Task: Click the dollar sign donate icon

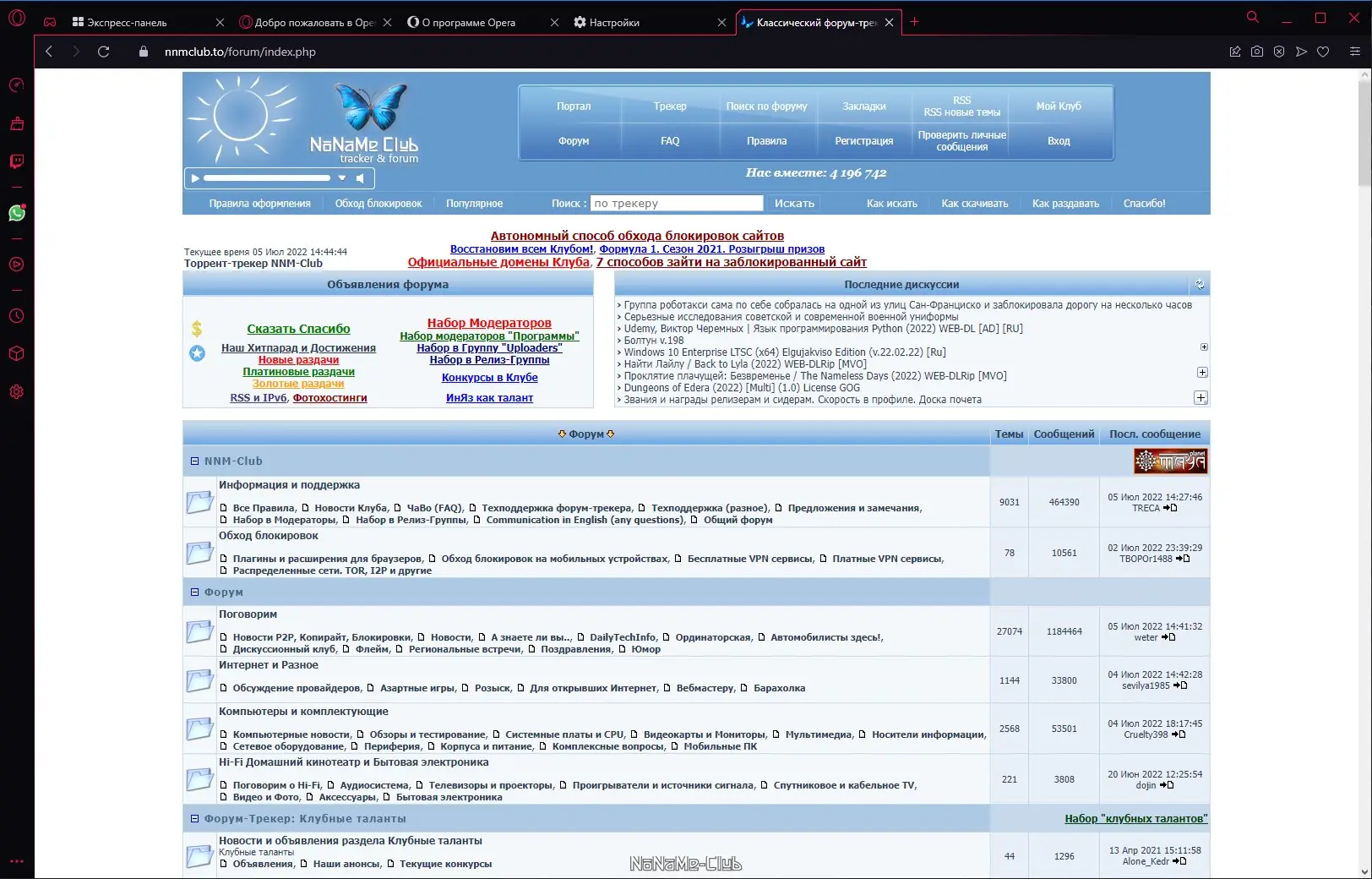Action: click(197, 329)
